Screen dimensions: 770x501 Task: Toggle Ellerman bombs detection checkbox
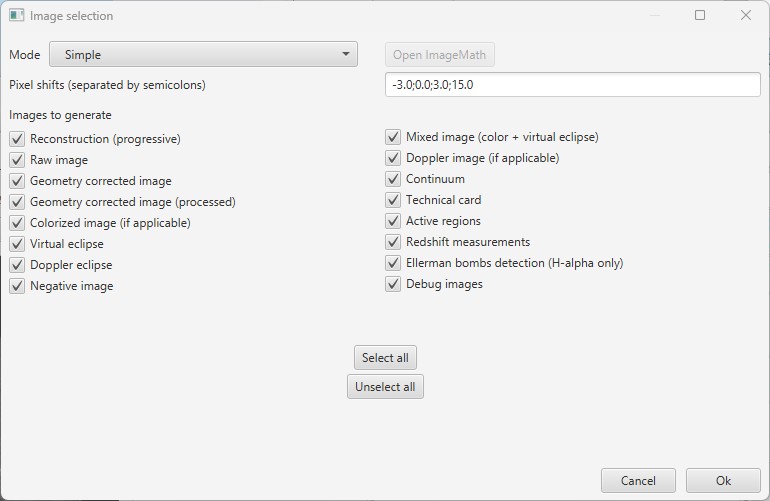393,263
